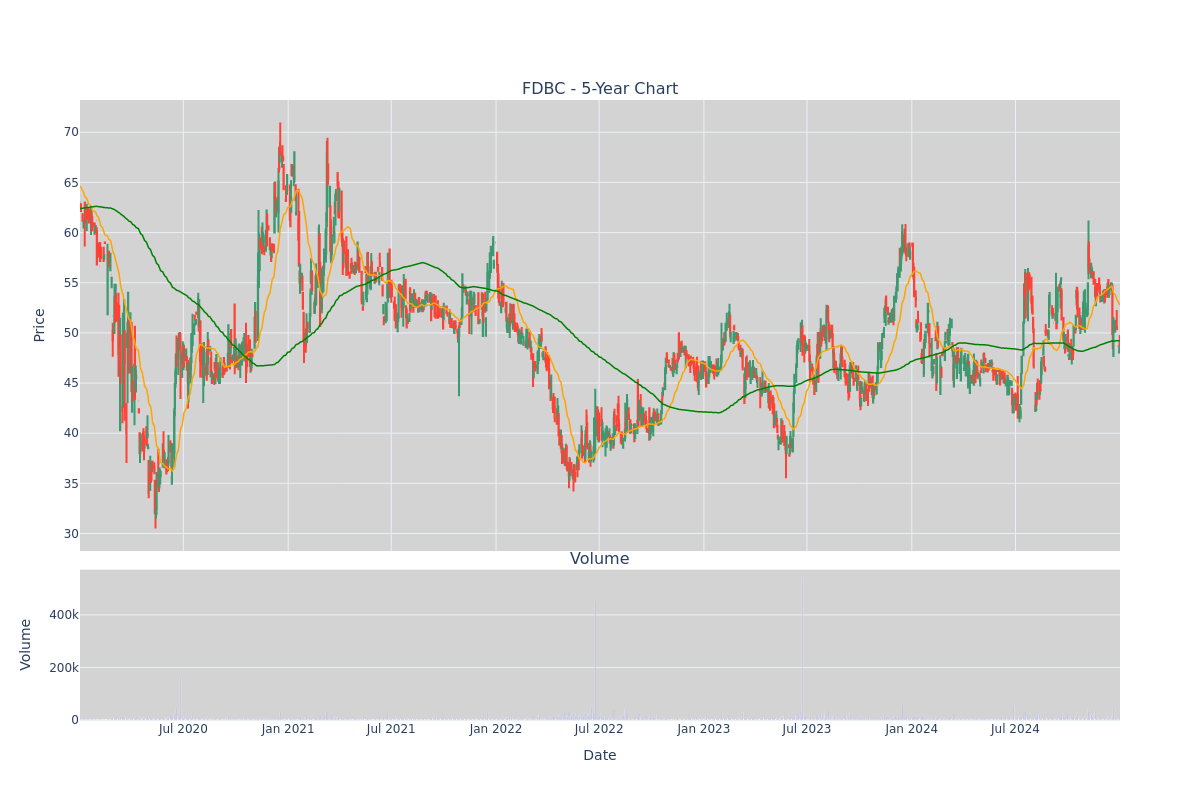The image size is (1200, 800).
Task: Click the 35 price tick label
Action: tap(71, 484)
